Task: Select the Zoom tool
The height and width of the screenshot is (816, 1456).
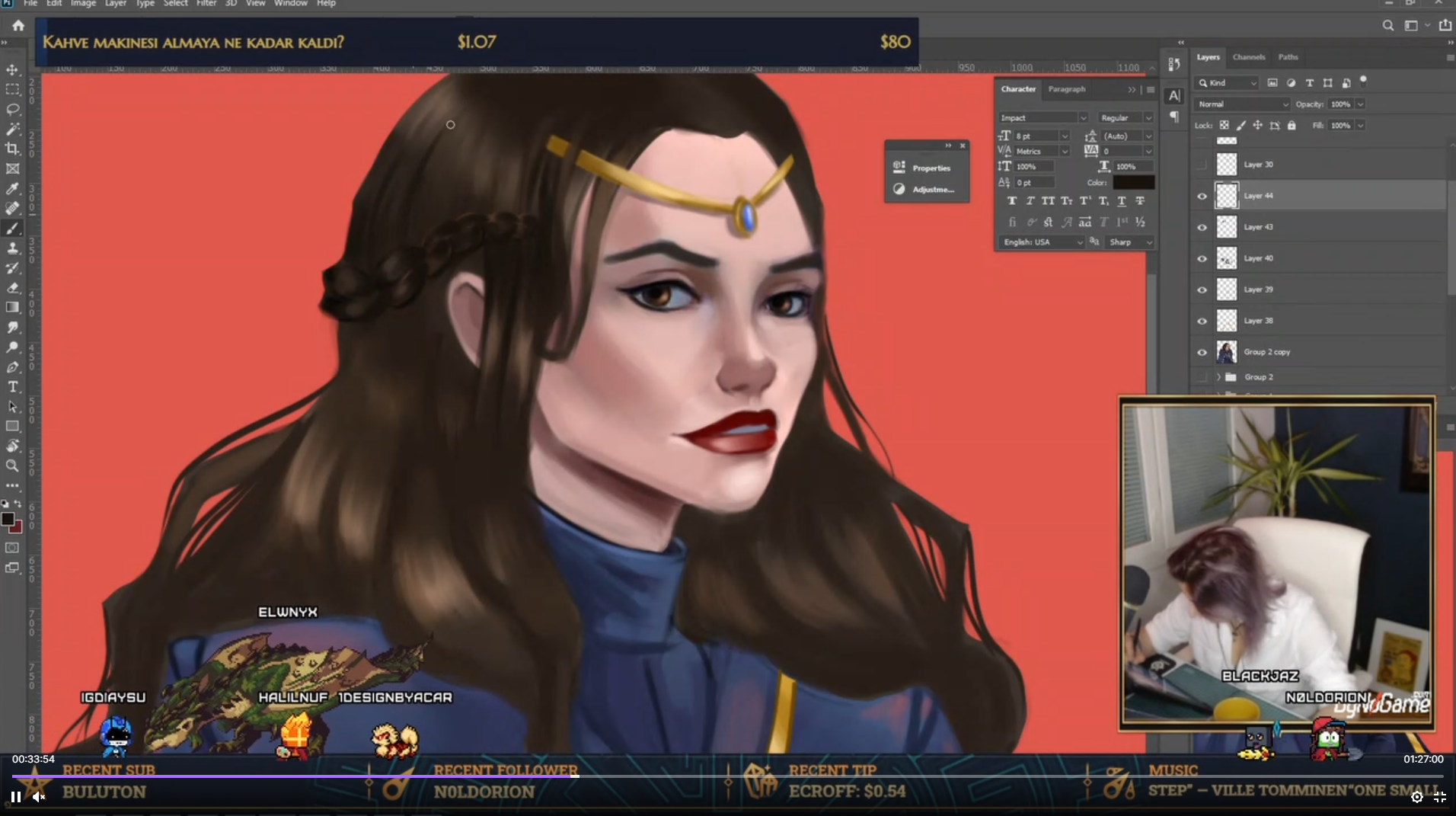Action: (12, 466)
